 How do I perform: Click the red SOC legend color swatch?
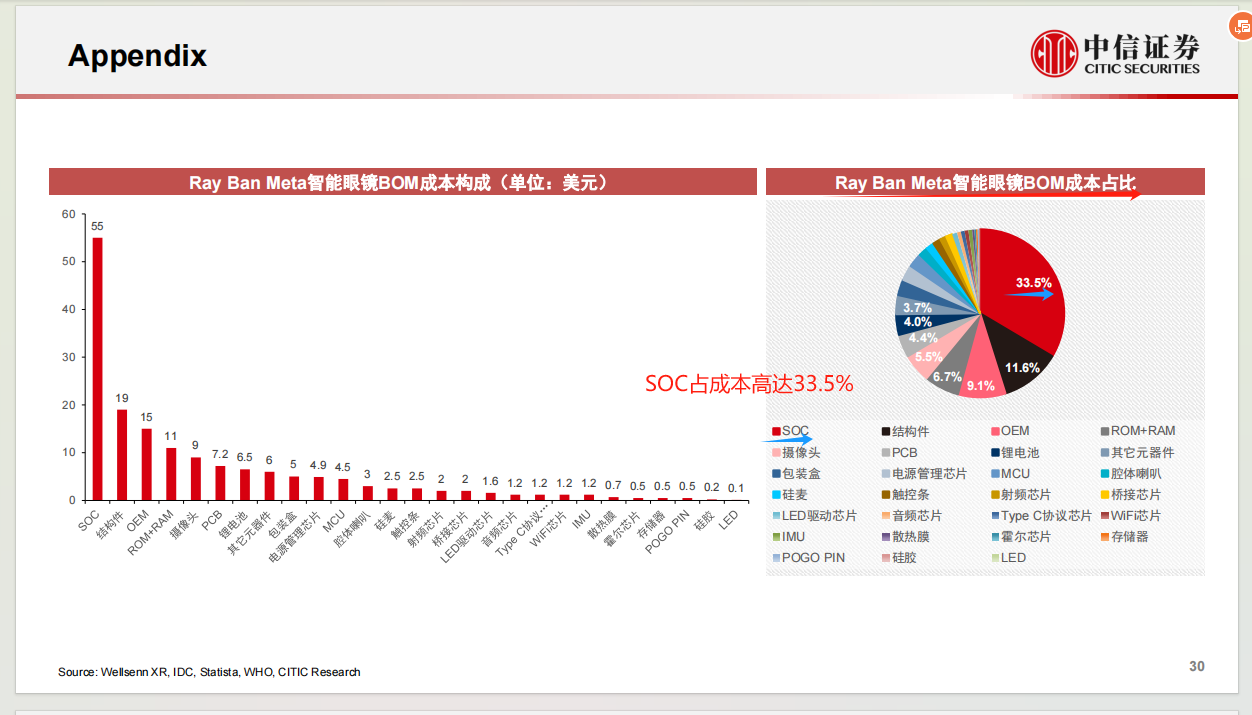pos(776,432)
